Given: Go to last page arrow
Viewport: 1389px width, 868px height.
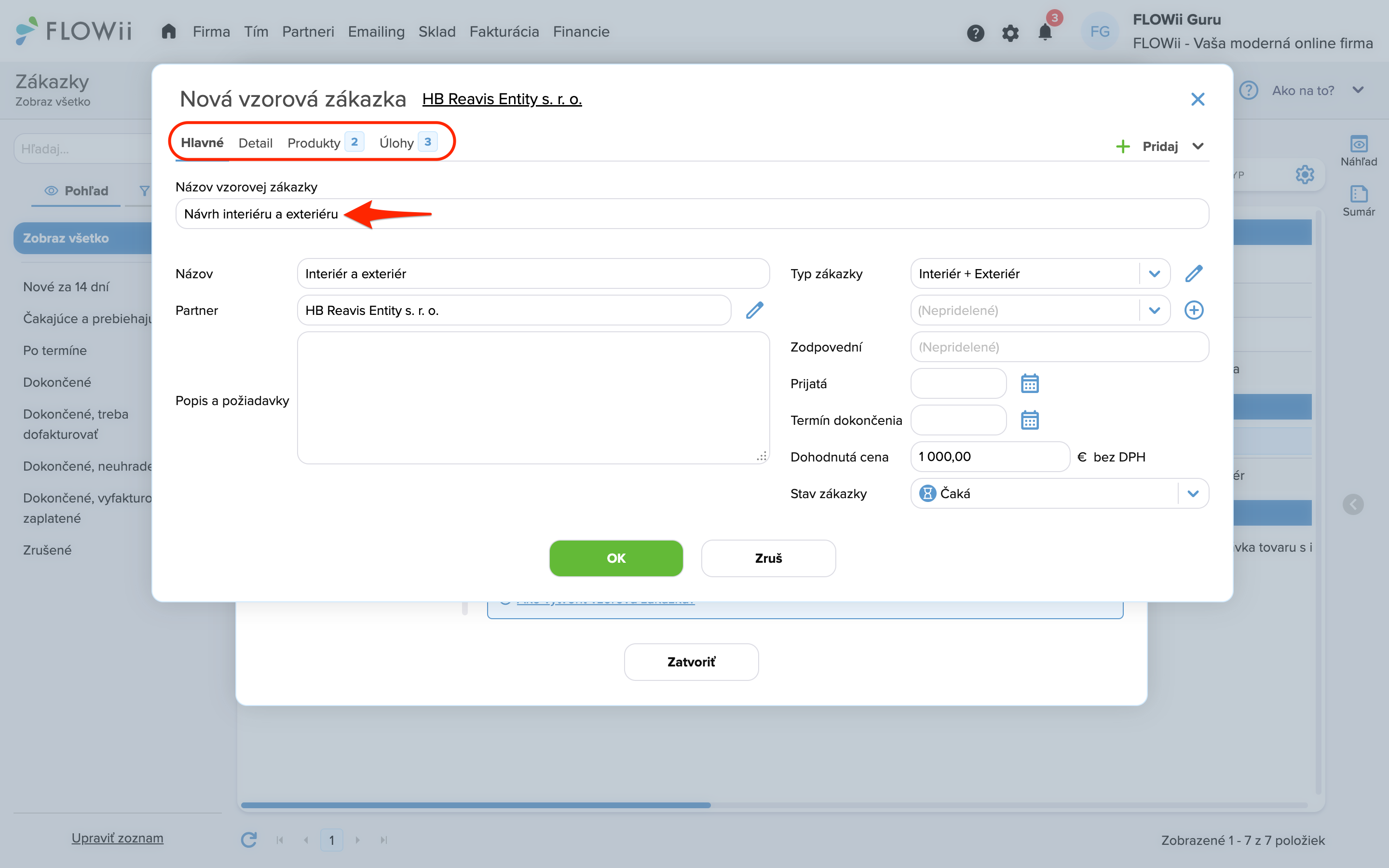Looking at the screenshot, I should coord(383,840).
